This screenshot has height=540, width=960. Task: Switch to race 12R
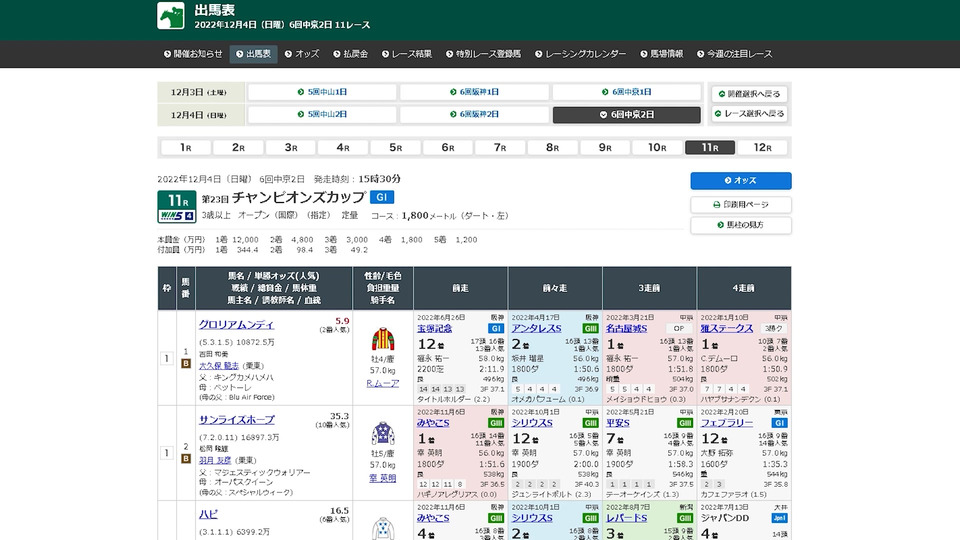762,148
